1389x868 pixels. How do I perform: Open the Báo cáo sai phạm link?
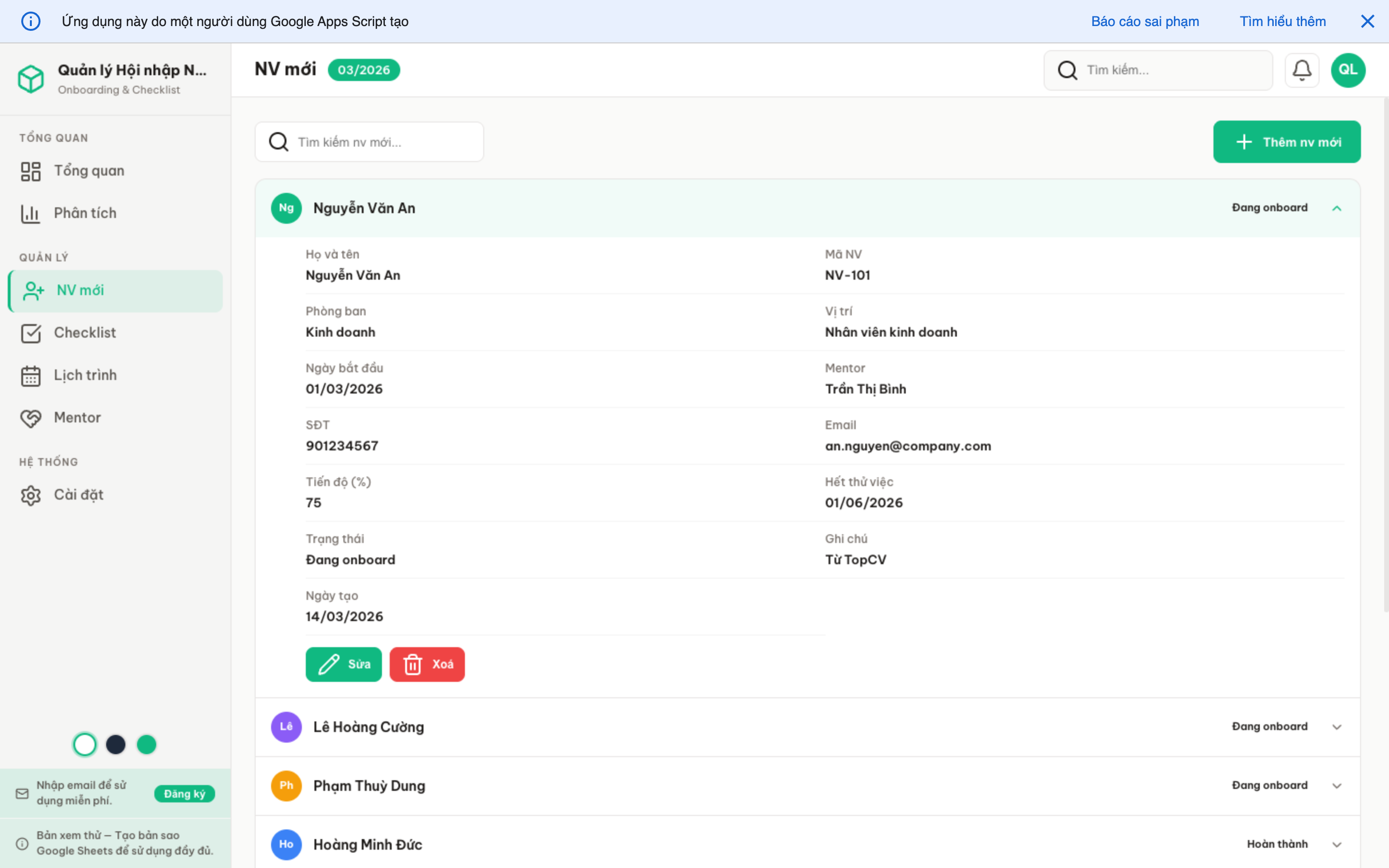[1144, 21]
